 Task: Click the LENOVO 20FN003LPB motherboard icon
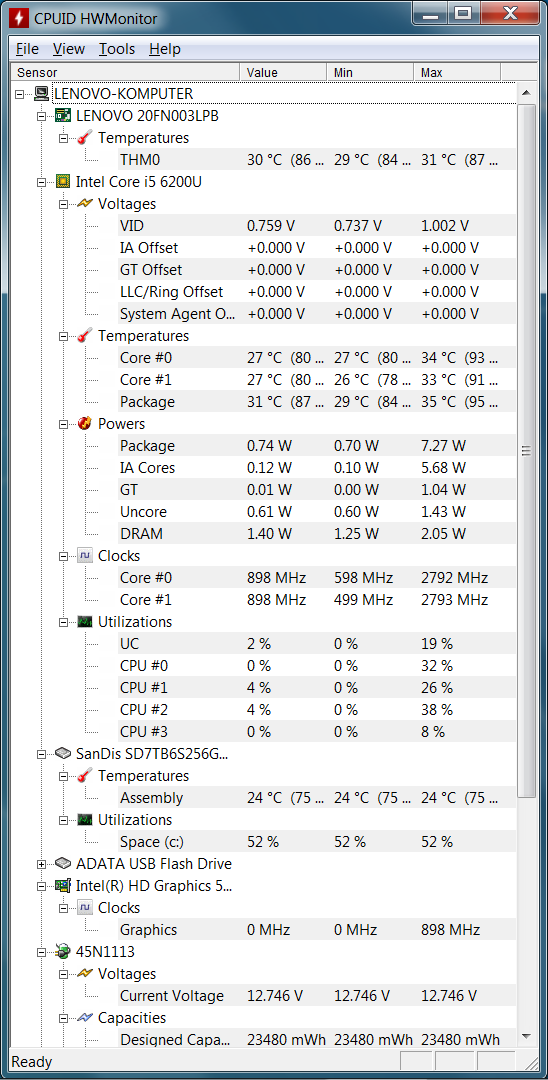click(63, 116)
